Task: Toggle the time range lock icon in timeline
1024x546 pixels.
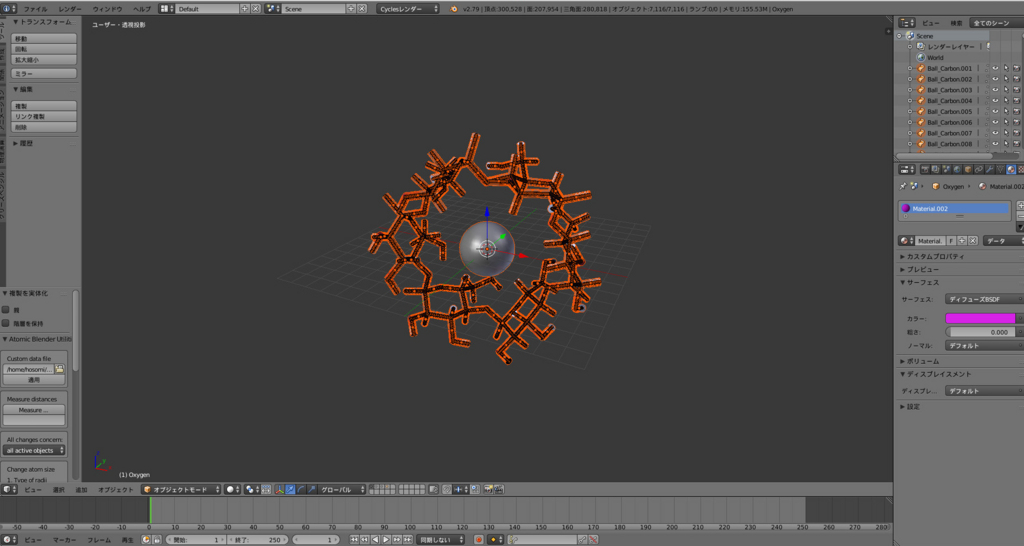Action: [x=157, y=539]
